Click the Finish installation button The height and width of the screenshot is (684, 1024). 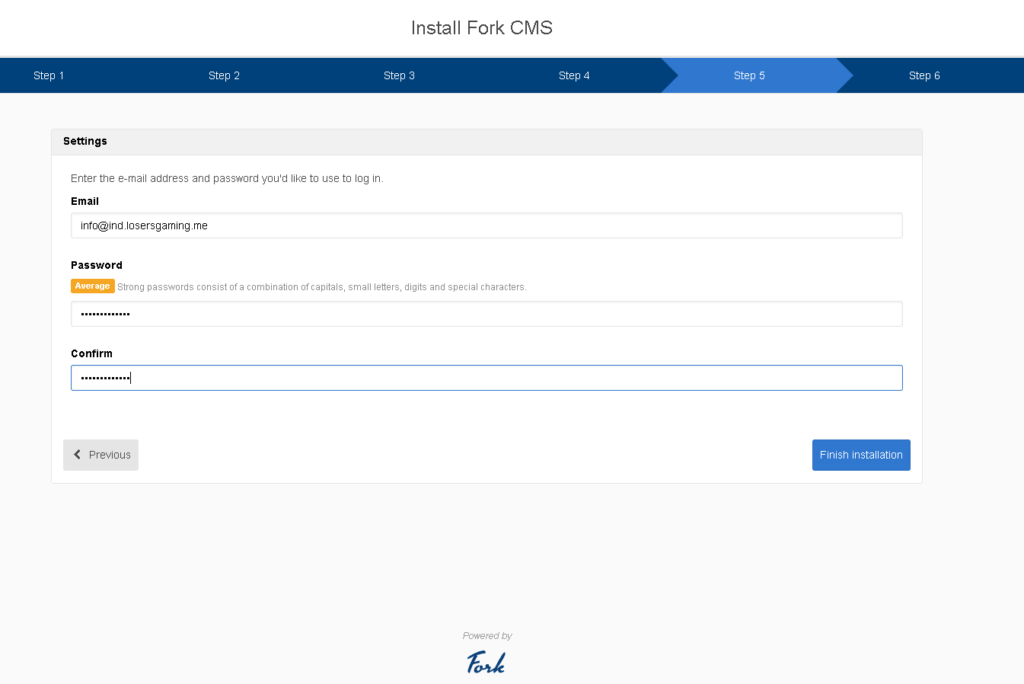coord(861,455)
